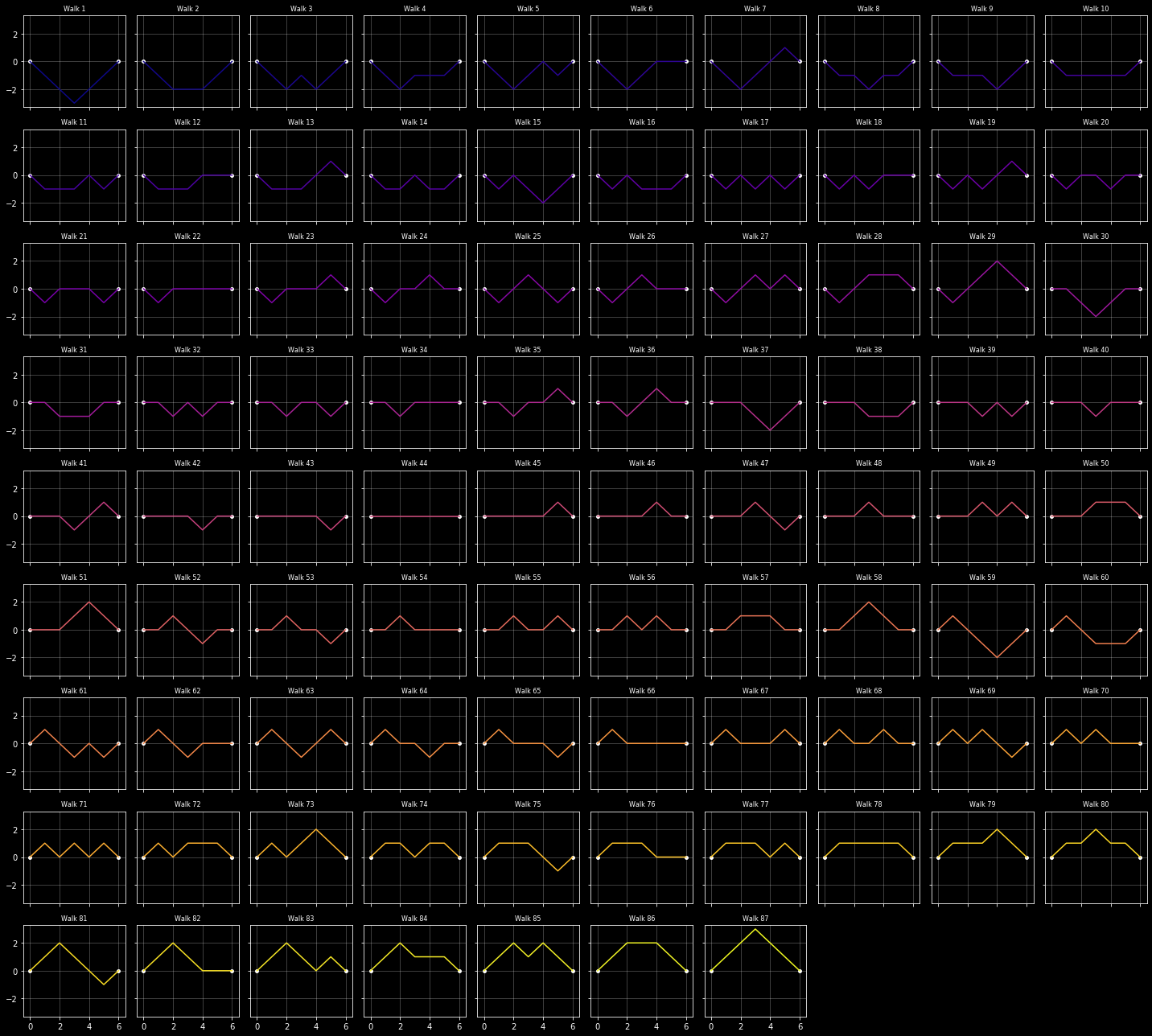This screenshot has height=1036, width=1152.
Task: Click the Walk 86 title text
Action: tap(641, 919)
